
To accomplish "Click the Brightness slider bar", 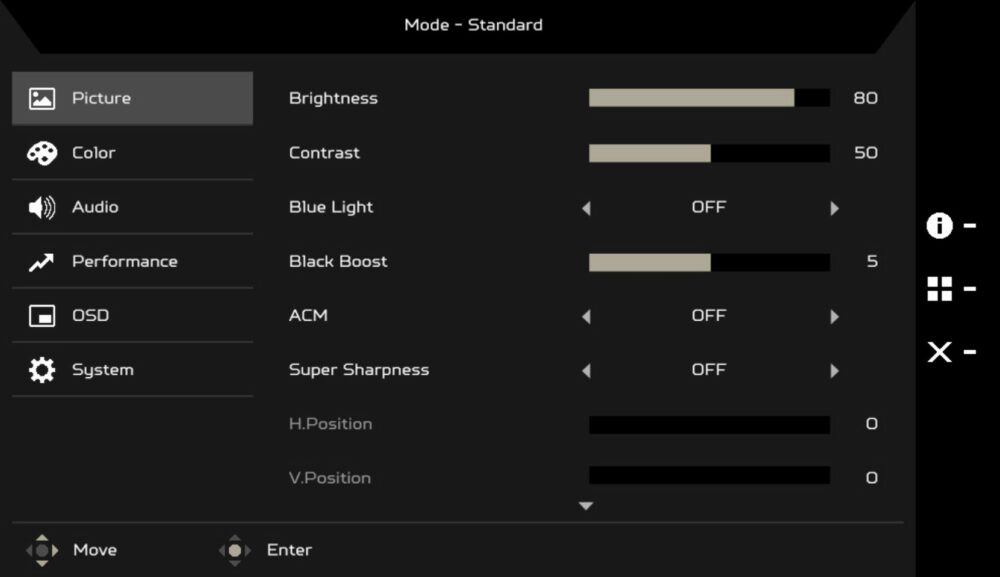I will point(709,98).
